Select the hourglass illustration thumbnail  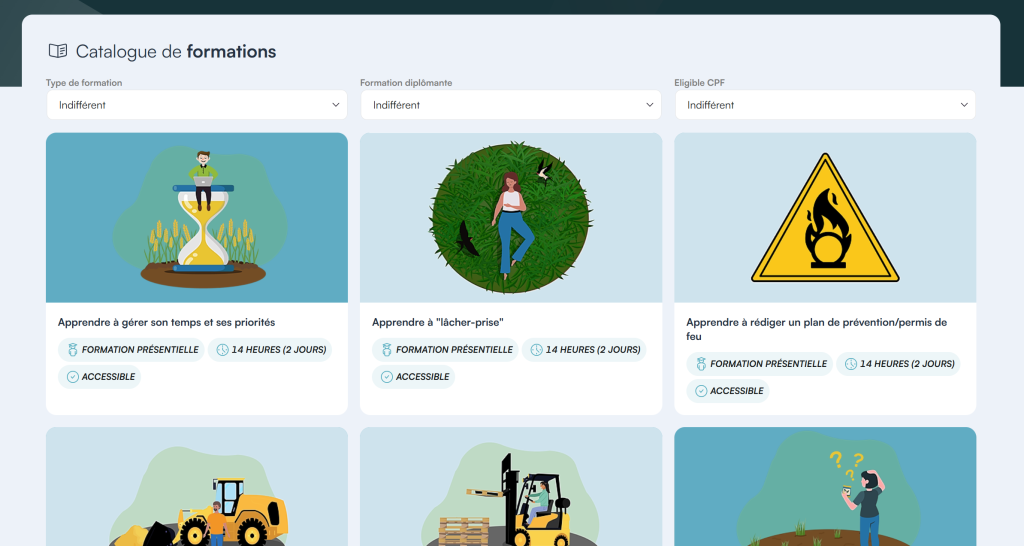(x=197, y=218)
